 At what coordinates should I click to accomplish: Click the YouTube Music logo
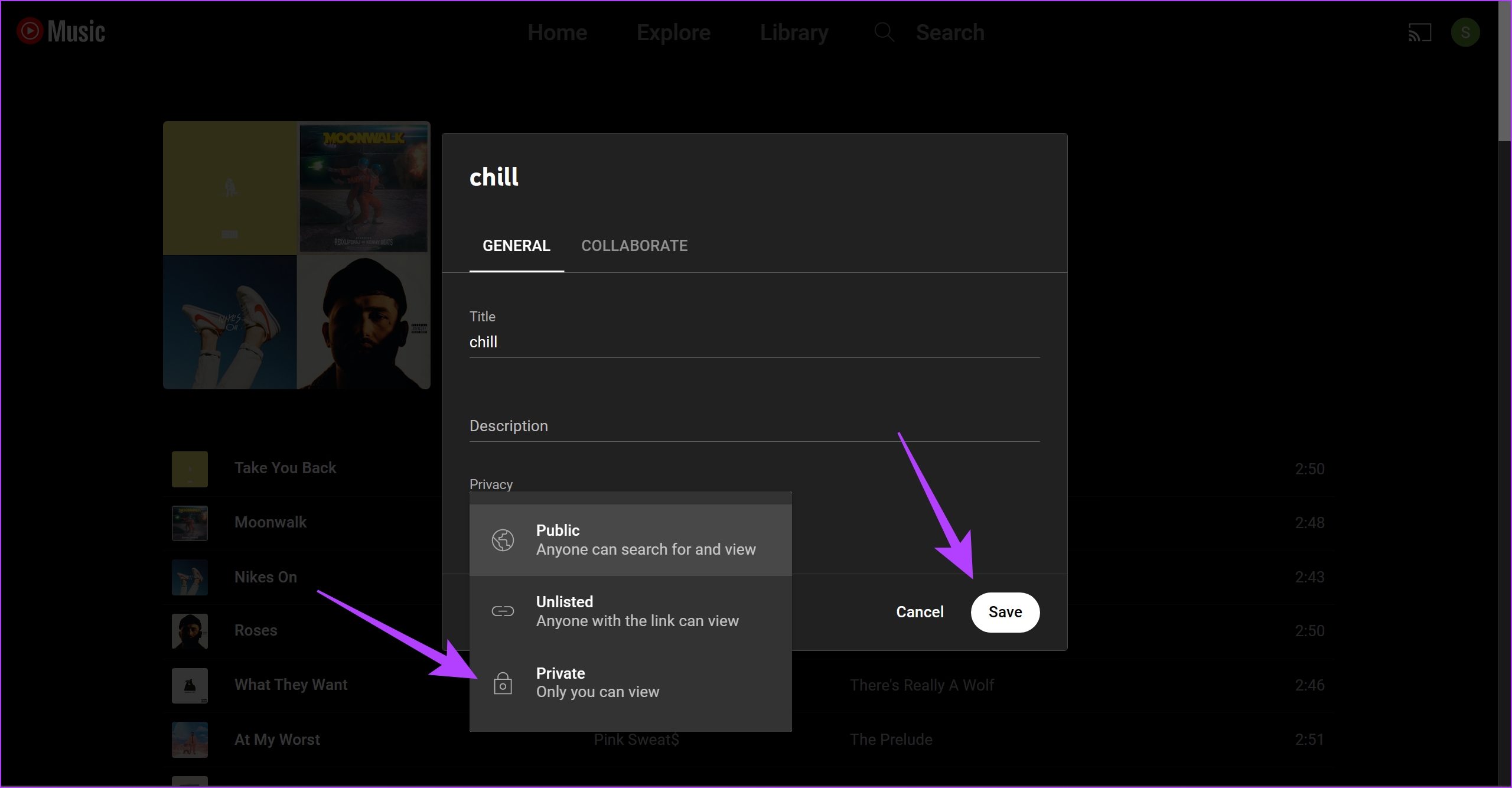coord(61,31)
